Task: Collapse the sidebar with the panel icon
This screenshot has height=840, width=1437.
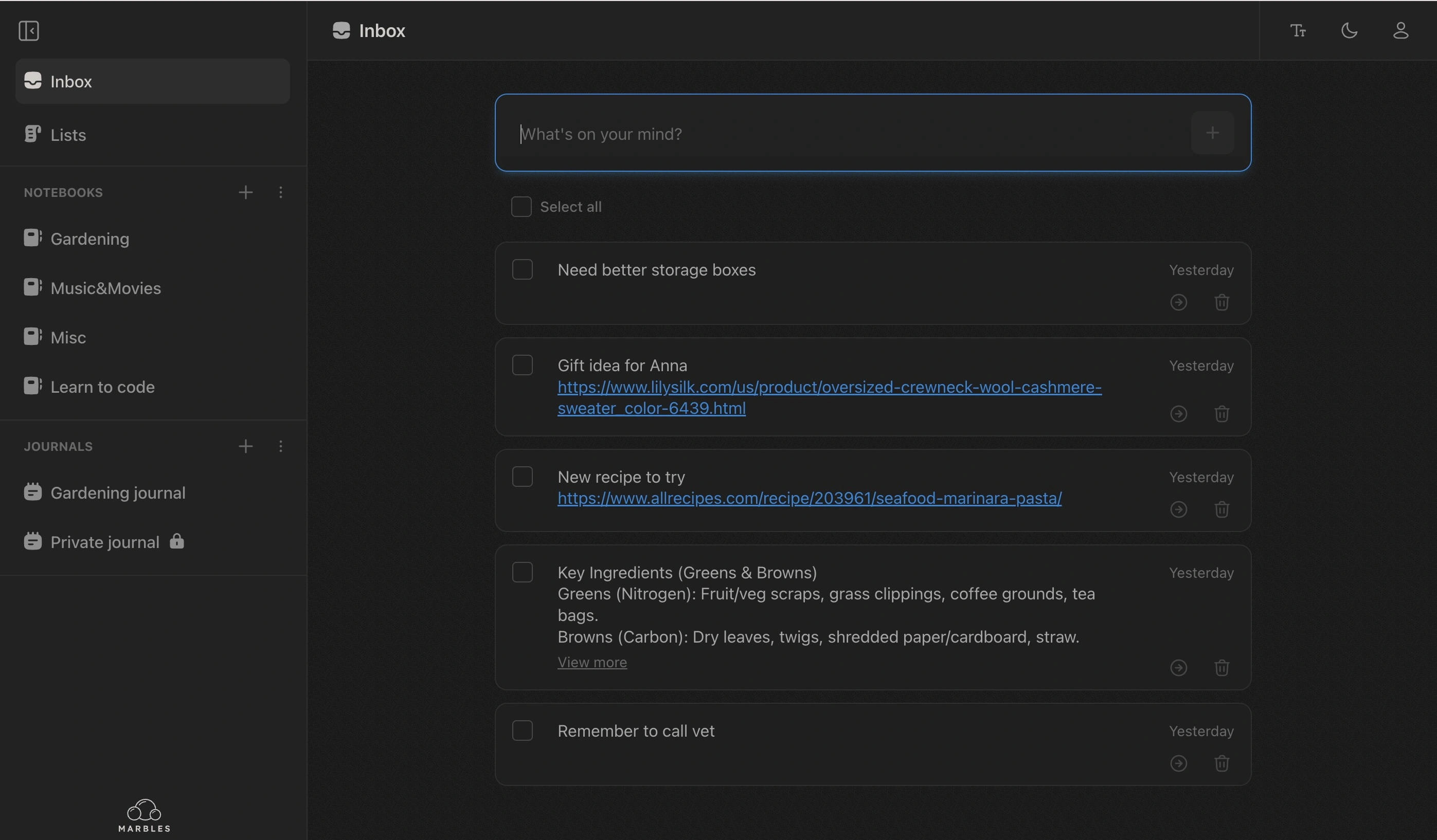Action: coord(28,31)
